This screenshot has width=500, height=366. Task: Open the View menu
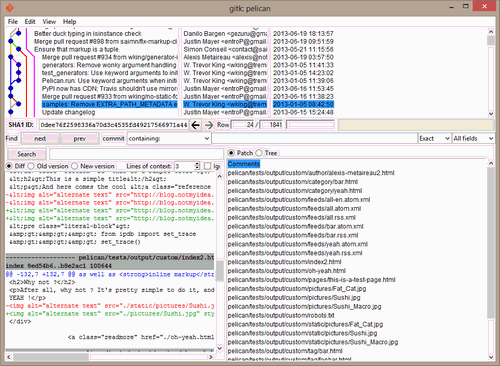pyautogui.click(x=49, y=22)
